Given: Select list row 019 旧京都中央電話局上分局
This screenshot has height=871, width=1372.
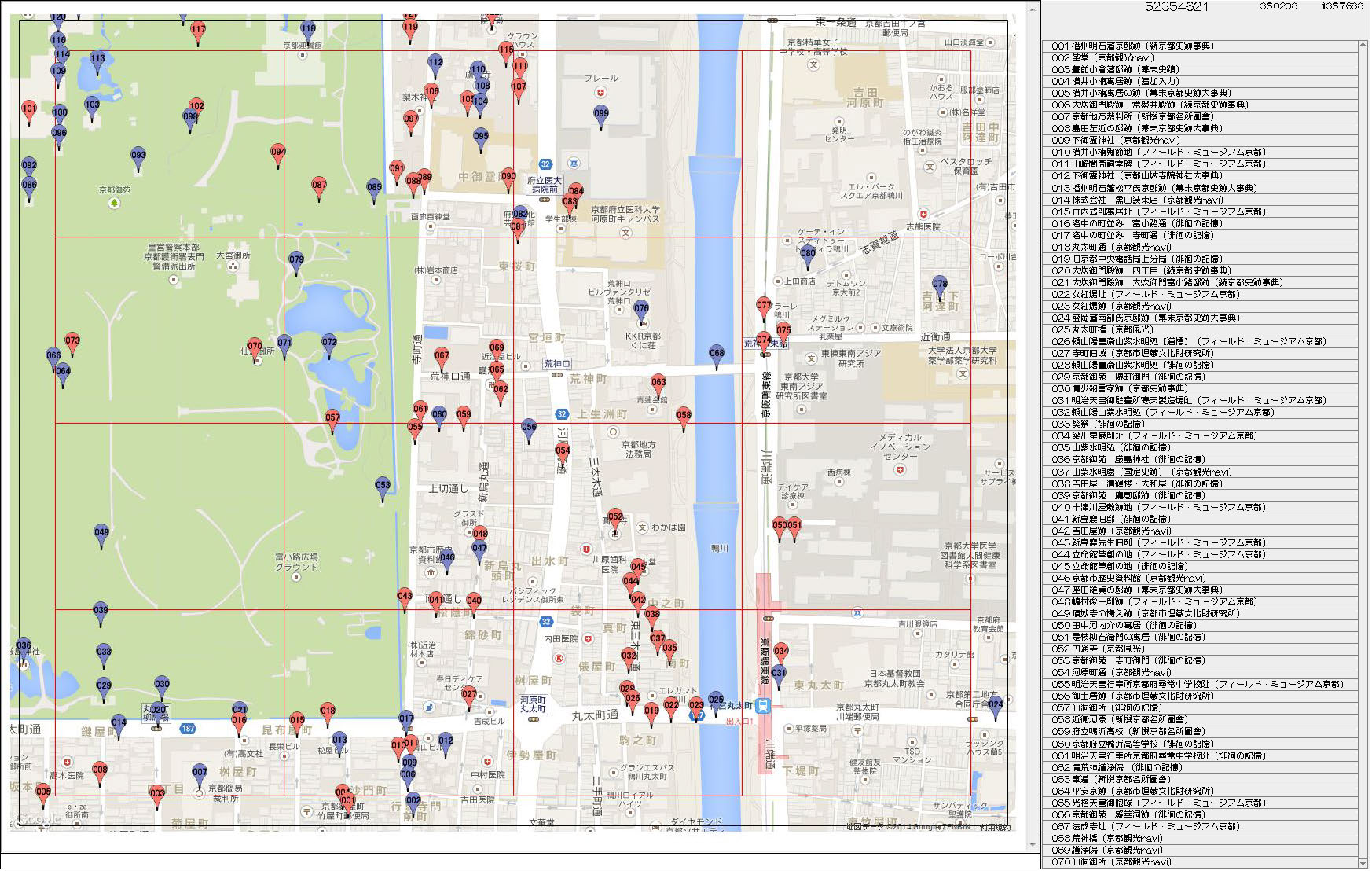Looking at the screenshot, I should [x=1201, y=259].
